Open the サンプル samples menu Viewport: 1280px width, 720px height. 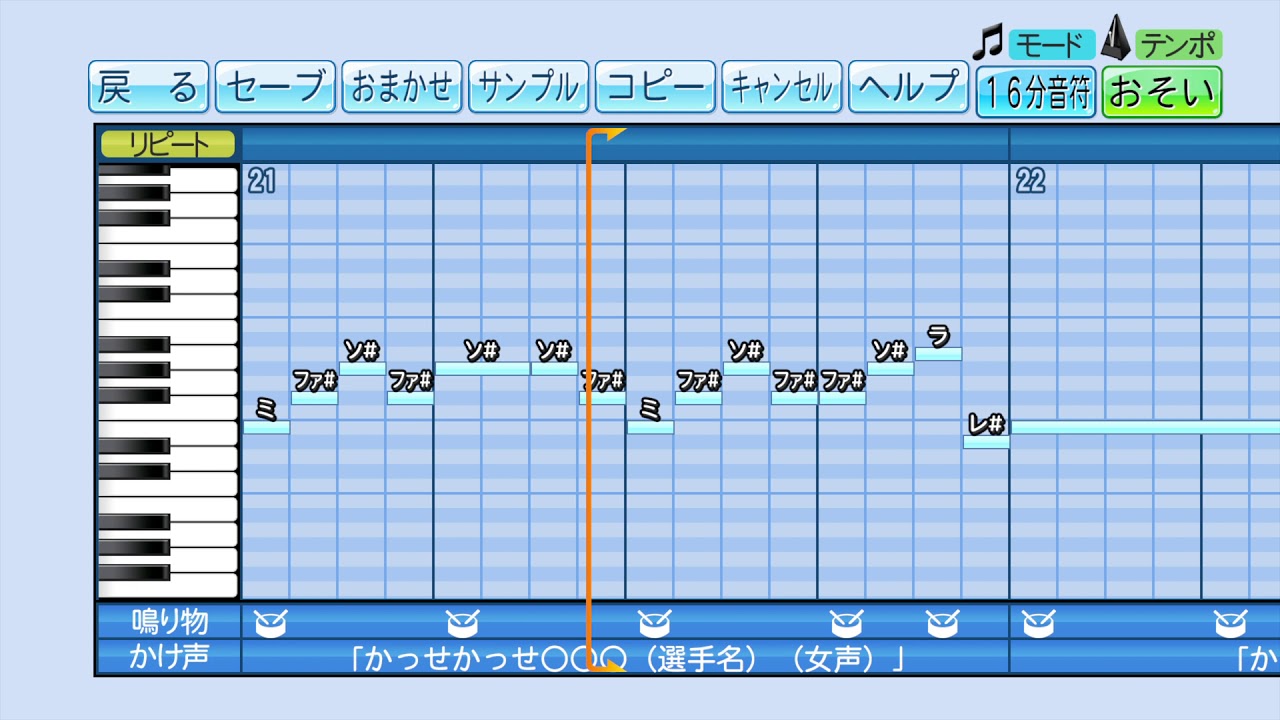tap(528, 88)
